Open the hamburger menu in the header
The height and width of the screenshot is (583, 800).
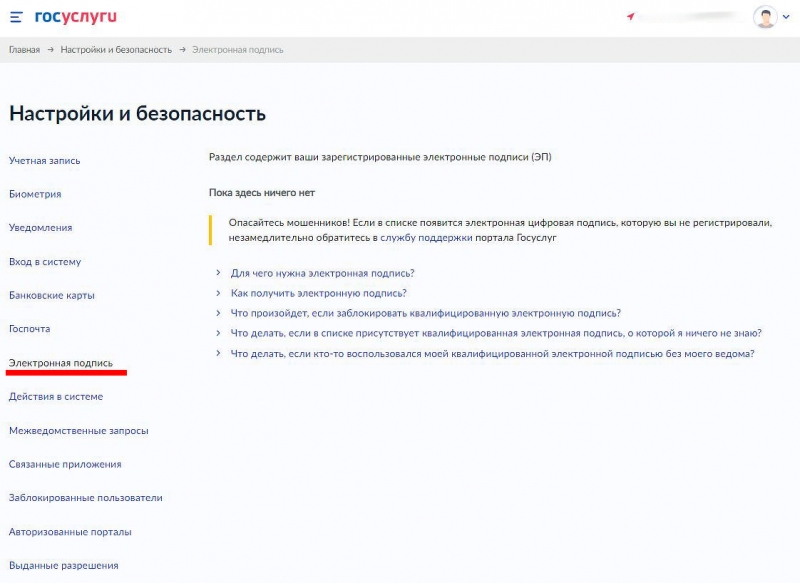tap(14, 15)
